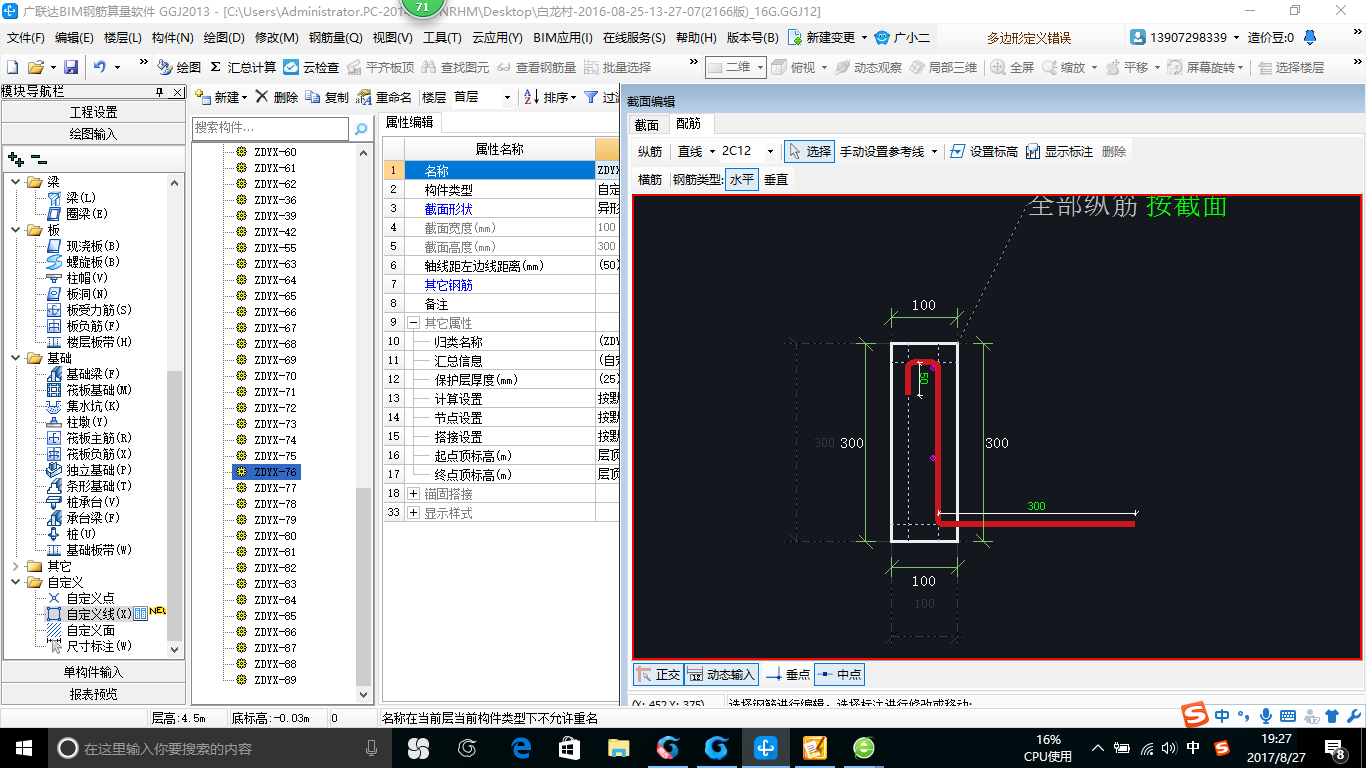
Task: Click 新建 new component button
Action: 221,97
